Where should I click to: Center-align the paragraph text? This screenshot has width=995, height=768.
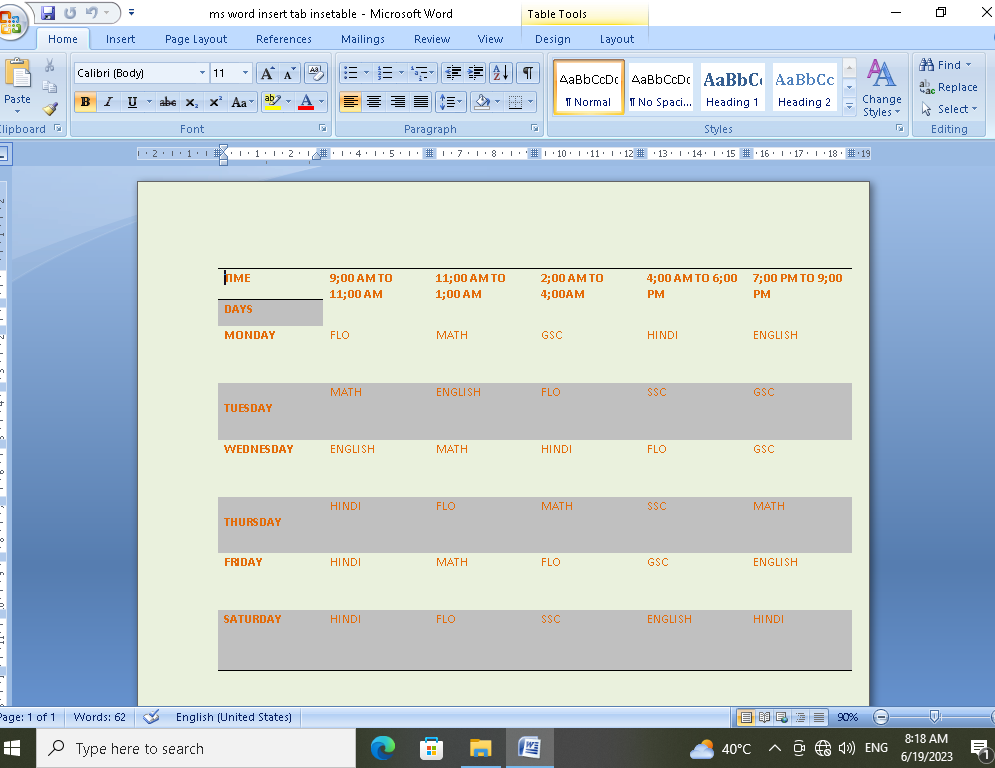click(374, 102)
